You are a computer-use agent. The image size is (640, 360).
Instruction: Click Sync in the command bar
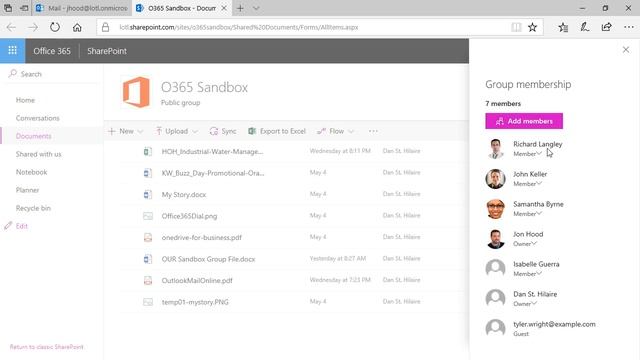[223, 131]
